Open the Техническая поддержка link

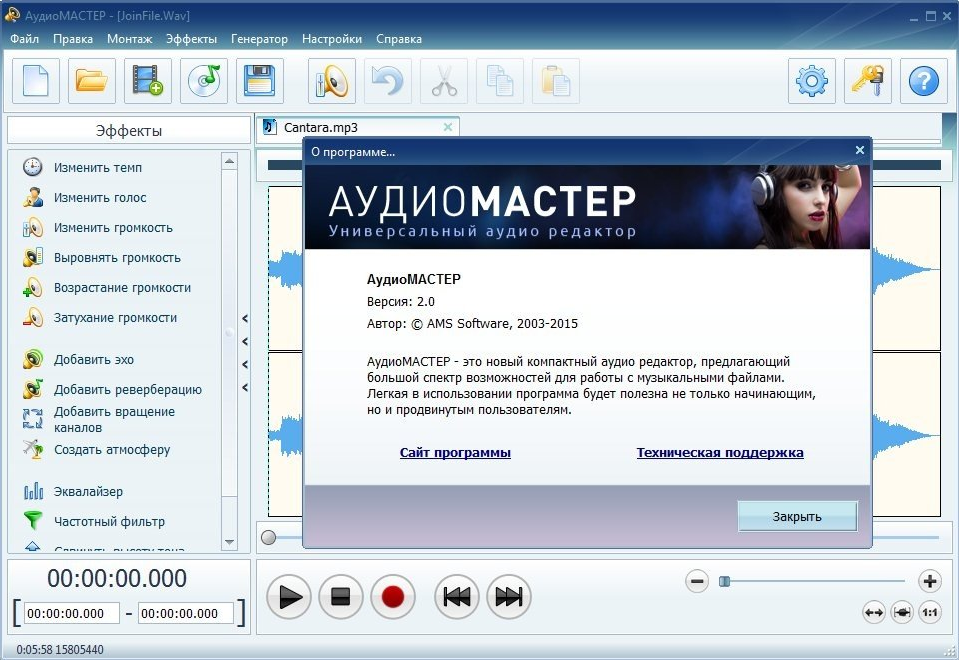[719, 453]
